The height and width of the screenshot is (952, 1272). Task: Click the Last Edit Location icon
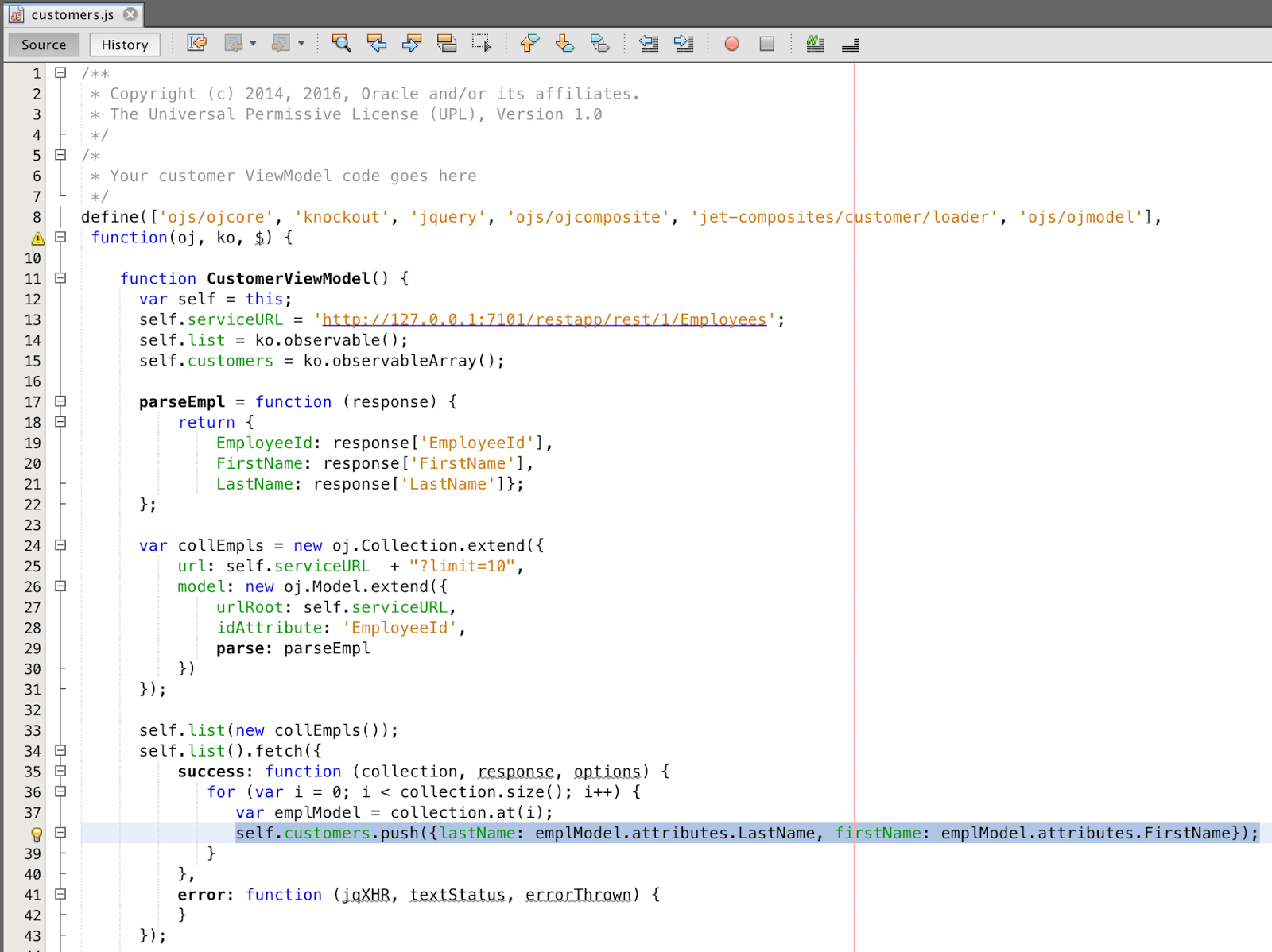click(x=196, y=44)
